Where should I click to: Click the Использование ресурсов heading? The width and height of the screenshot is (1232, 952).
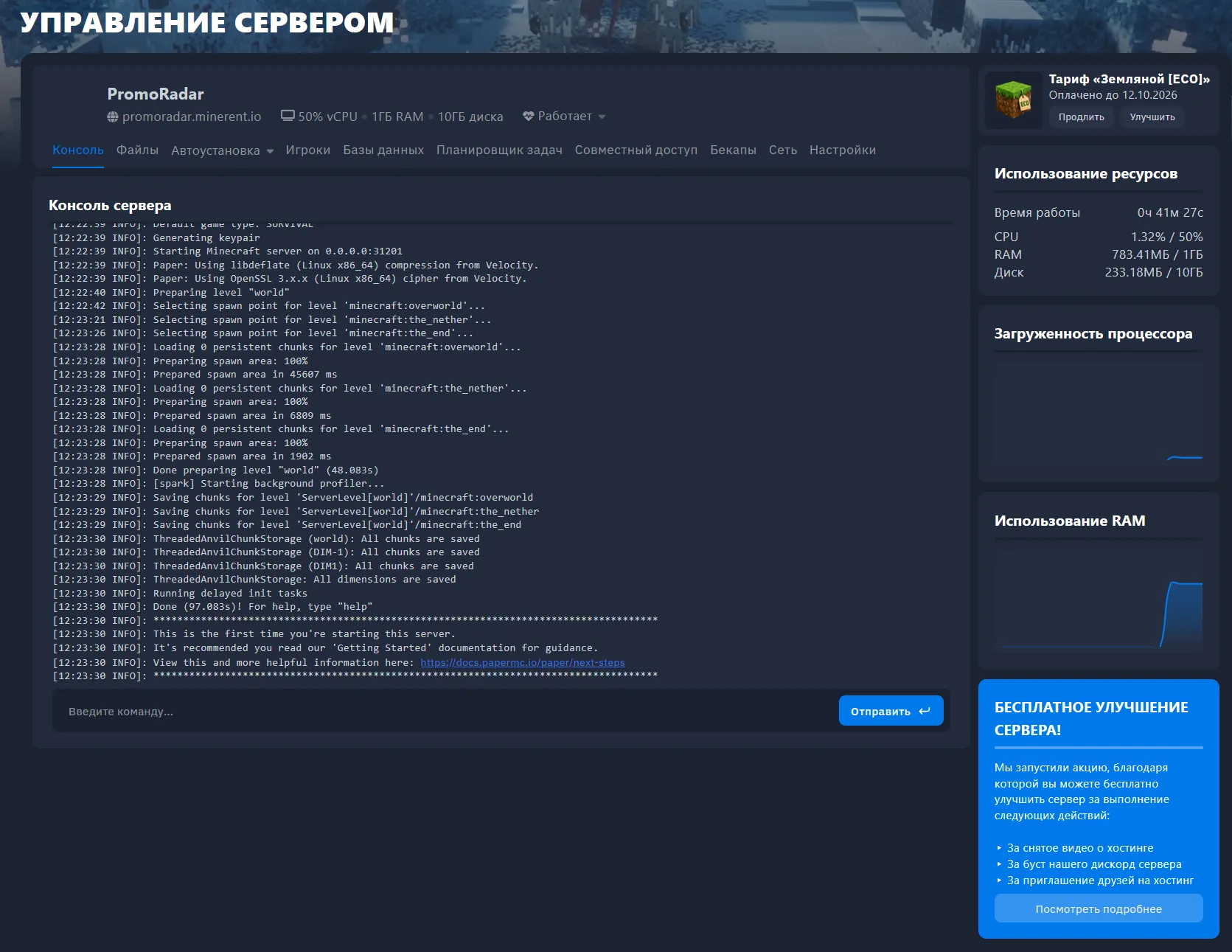[x=1086, y=173]
